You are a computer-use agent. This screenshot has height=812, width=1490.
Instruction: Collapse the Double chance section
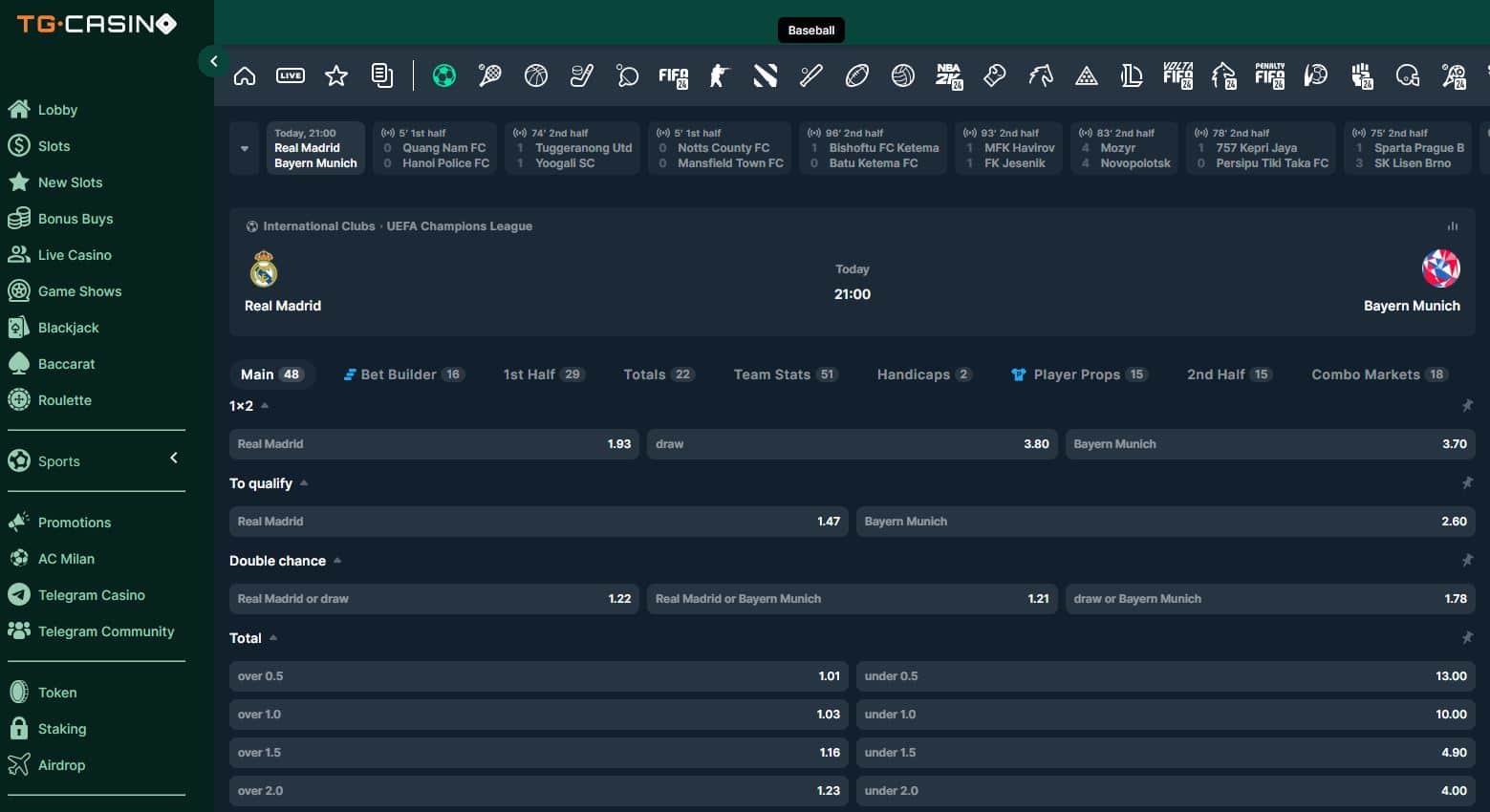337,561
